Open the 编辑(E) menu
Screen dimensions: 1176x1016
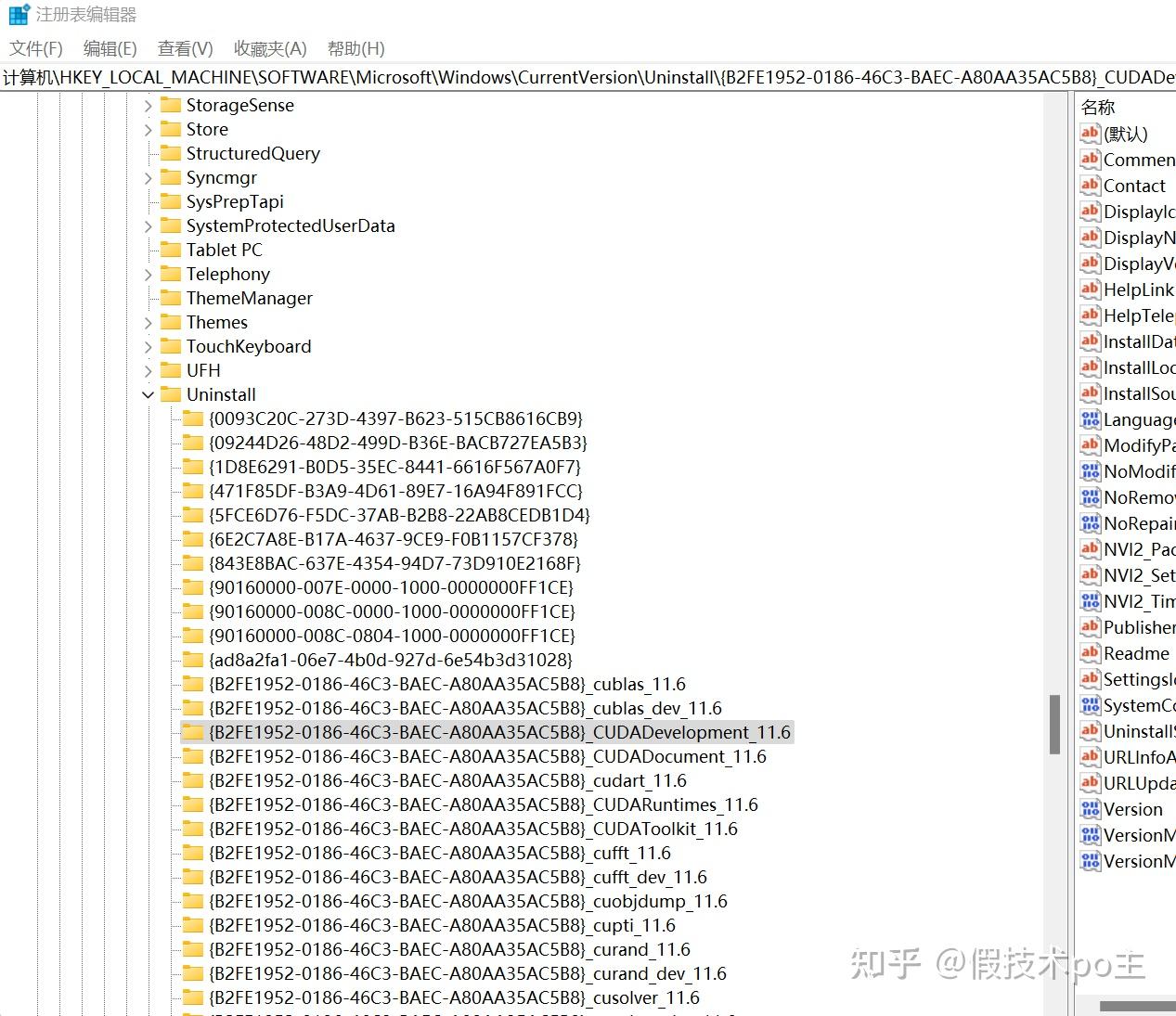110,48
